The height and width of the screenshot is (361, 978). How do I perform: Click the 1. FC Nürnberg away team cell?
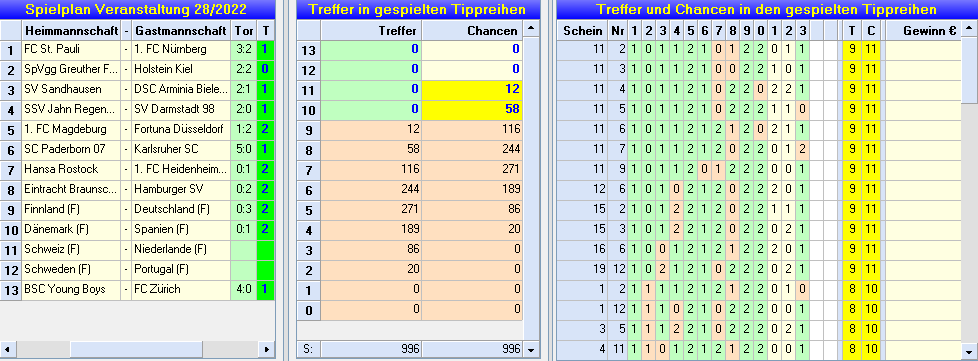(x=182, y=49)
